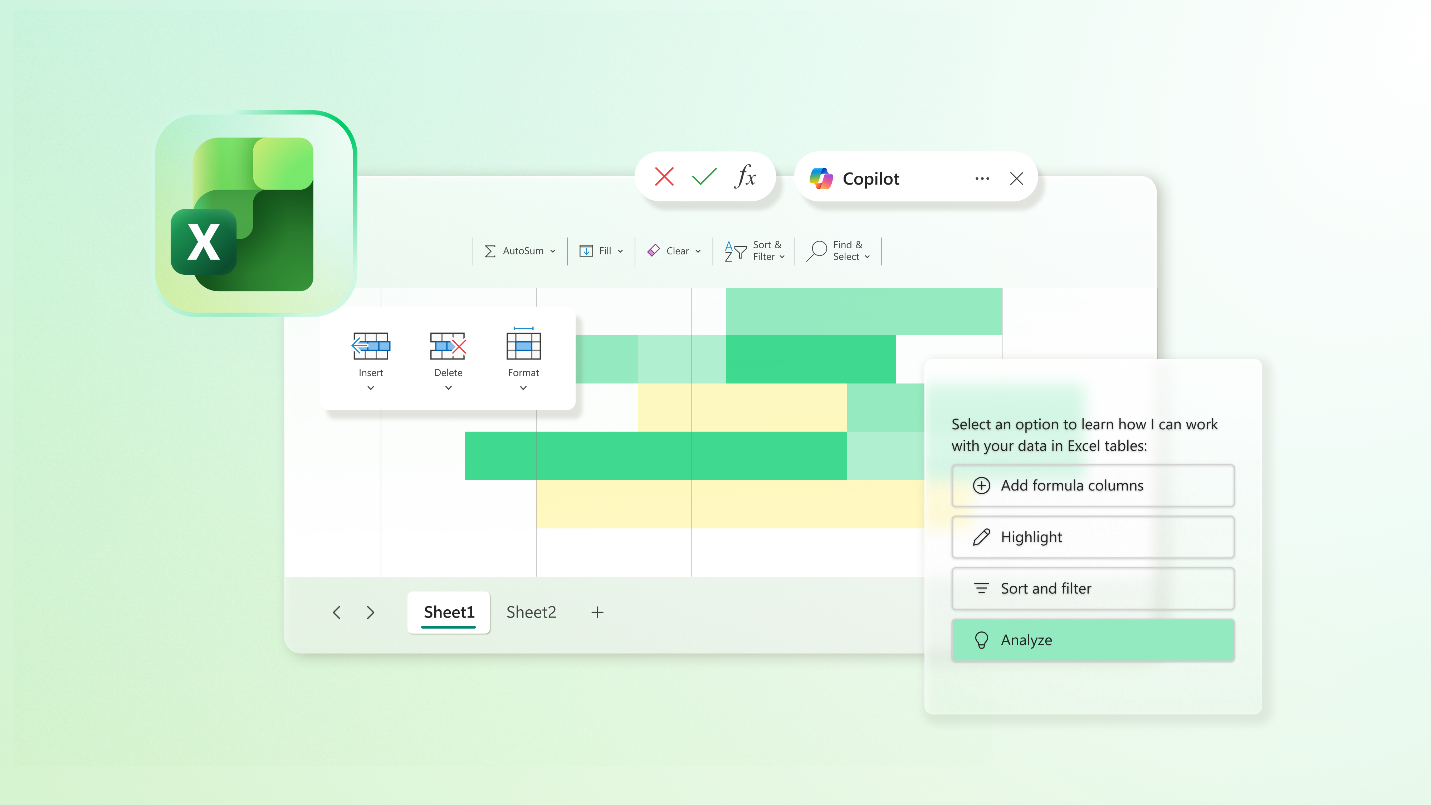The image size is (1431, 805).
Task: Expand the Format chevron
Action: (523, 388)
